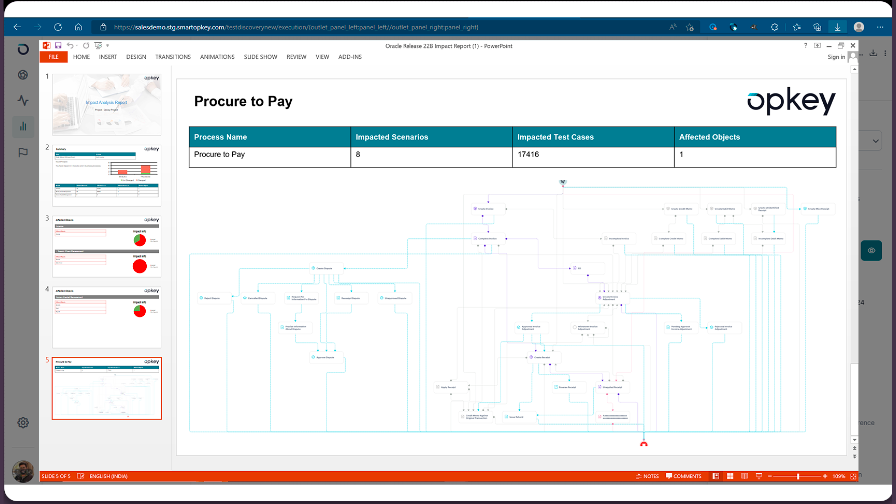896x504 pixels.
Task: Click Sign in link in PowerPoint
Action: [836, 57]
